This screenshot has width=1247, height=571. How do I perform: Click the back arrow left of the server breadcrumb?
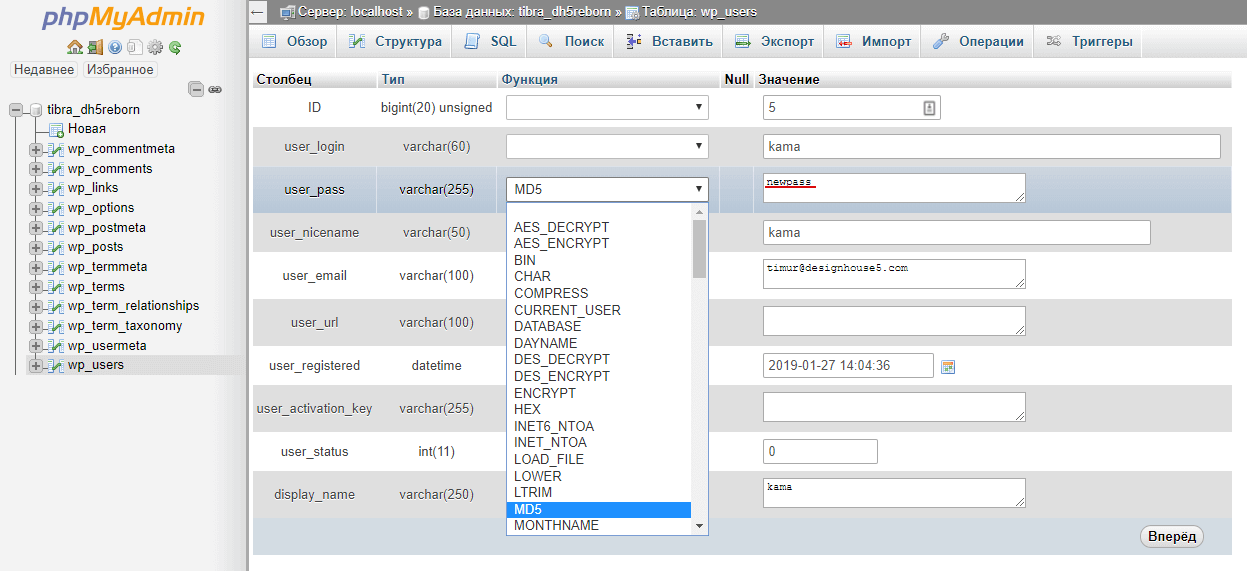tap(258, 12)
